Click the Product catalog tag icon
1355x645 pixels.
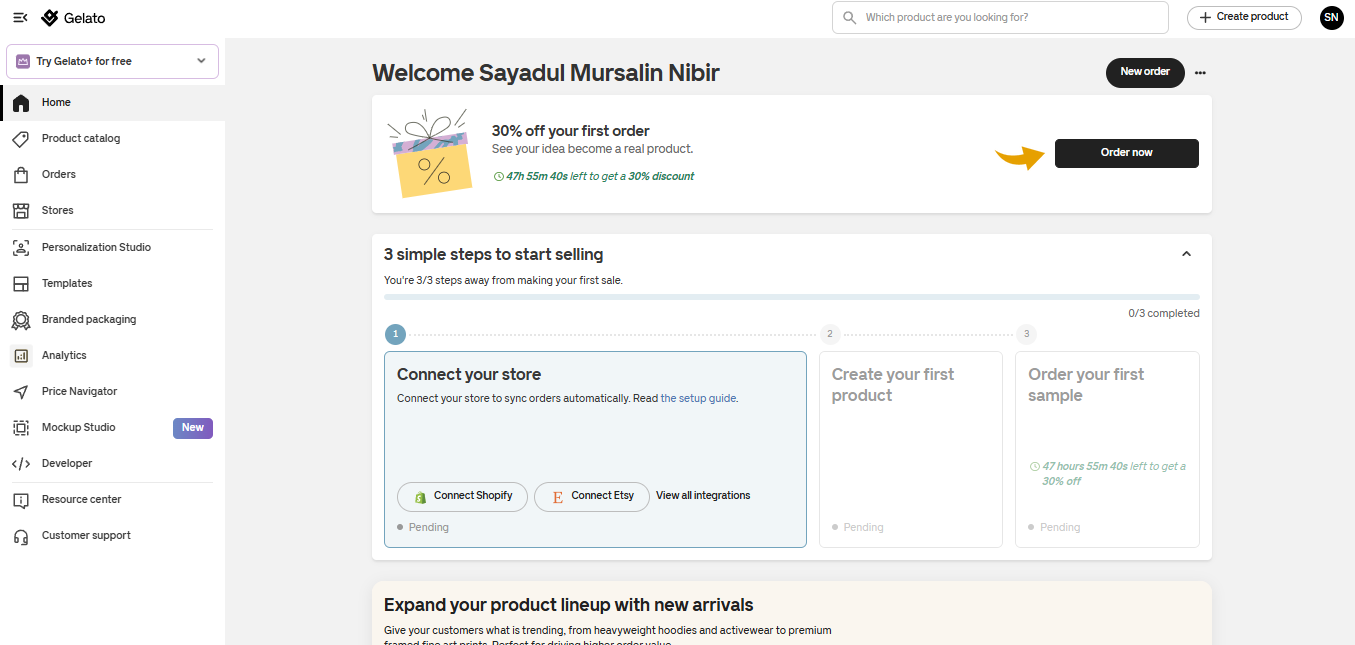coord(21,139)
